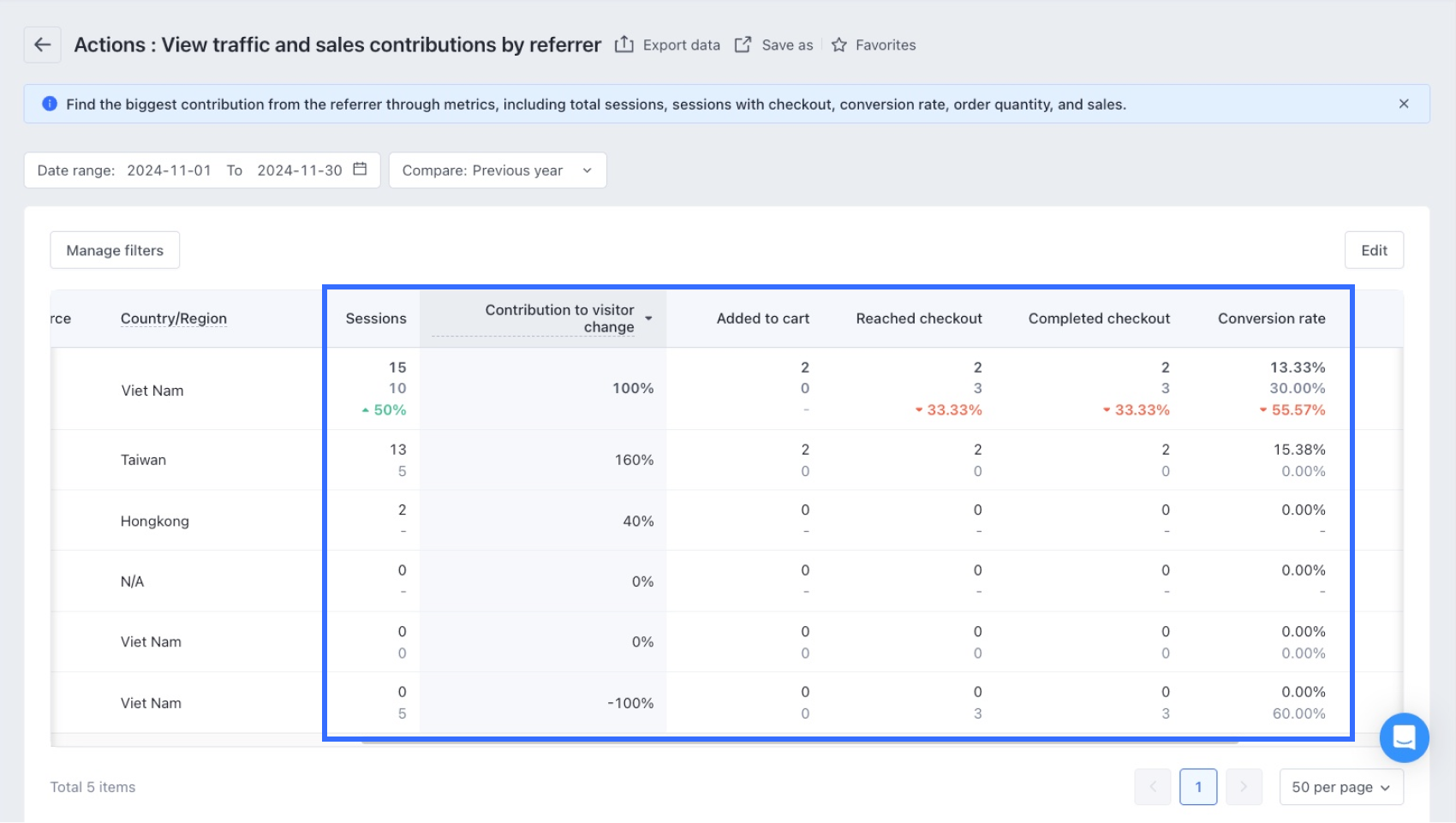Click the next page arrow
The height and width of the screenshot is (823, 1456).
1244,787
